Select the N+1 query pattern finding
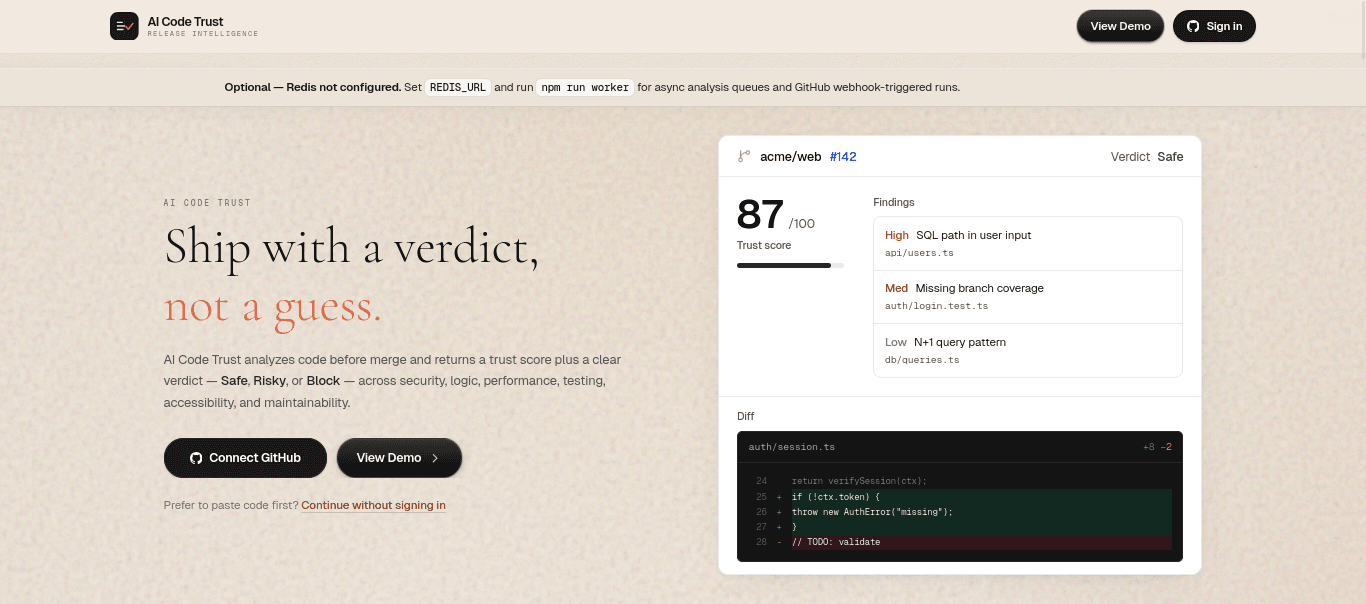 1028,350
